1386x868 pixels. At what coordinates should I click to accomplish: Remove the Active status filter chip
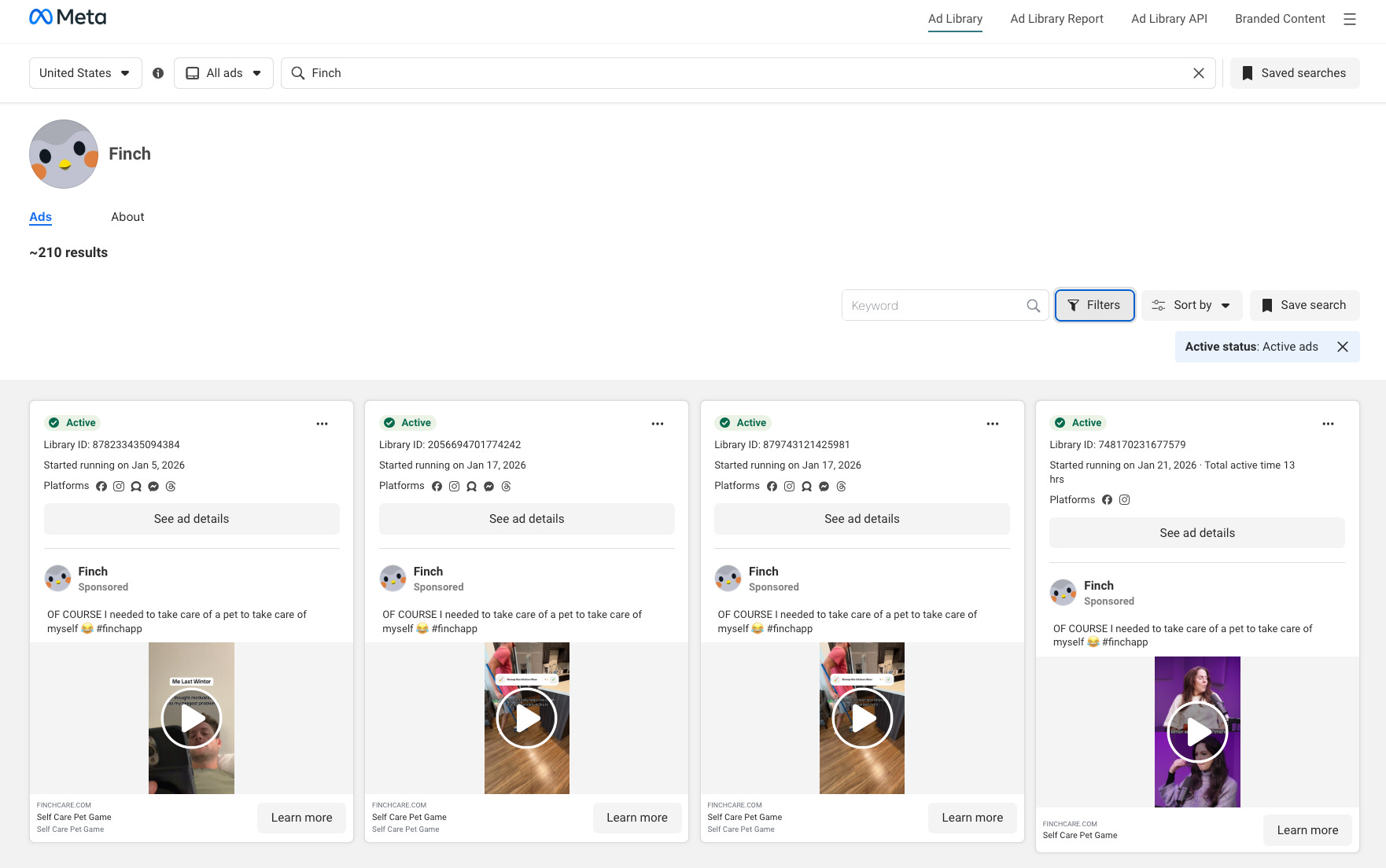(1343, 347)
